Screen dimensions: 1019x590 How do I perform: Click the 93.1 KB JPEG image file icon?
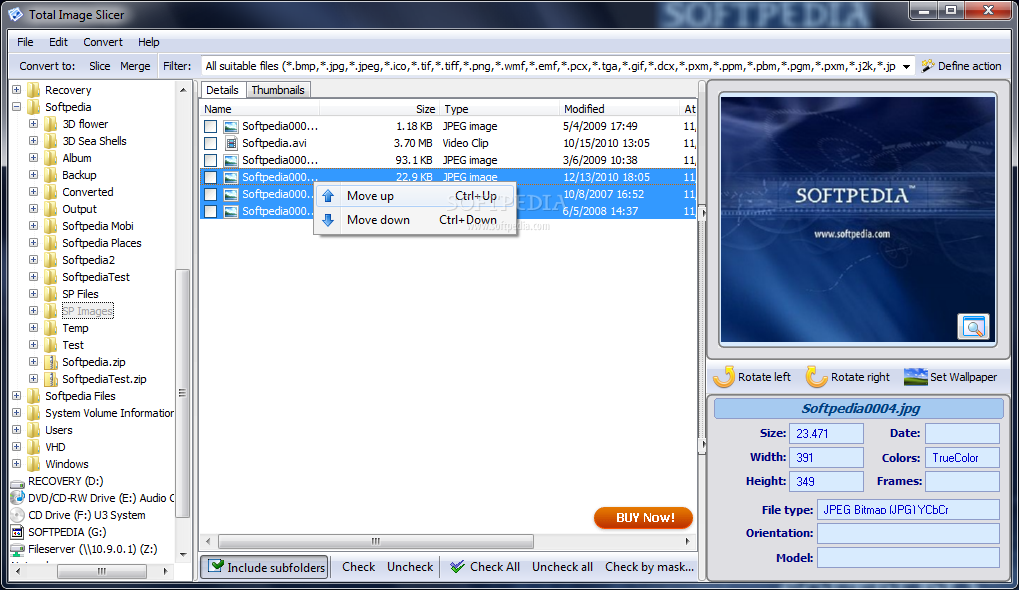(x=231, y=160)
